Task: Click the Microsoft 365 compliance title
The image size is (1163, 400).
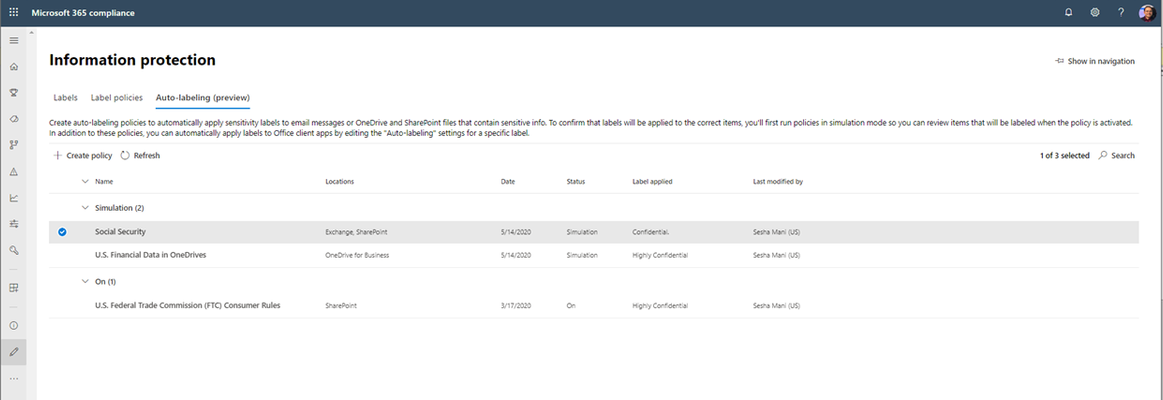Action: click(83, 13)
